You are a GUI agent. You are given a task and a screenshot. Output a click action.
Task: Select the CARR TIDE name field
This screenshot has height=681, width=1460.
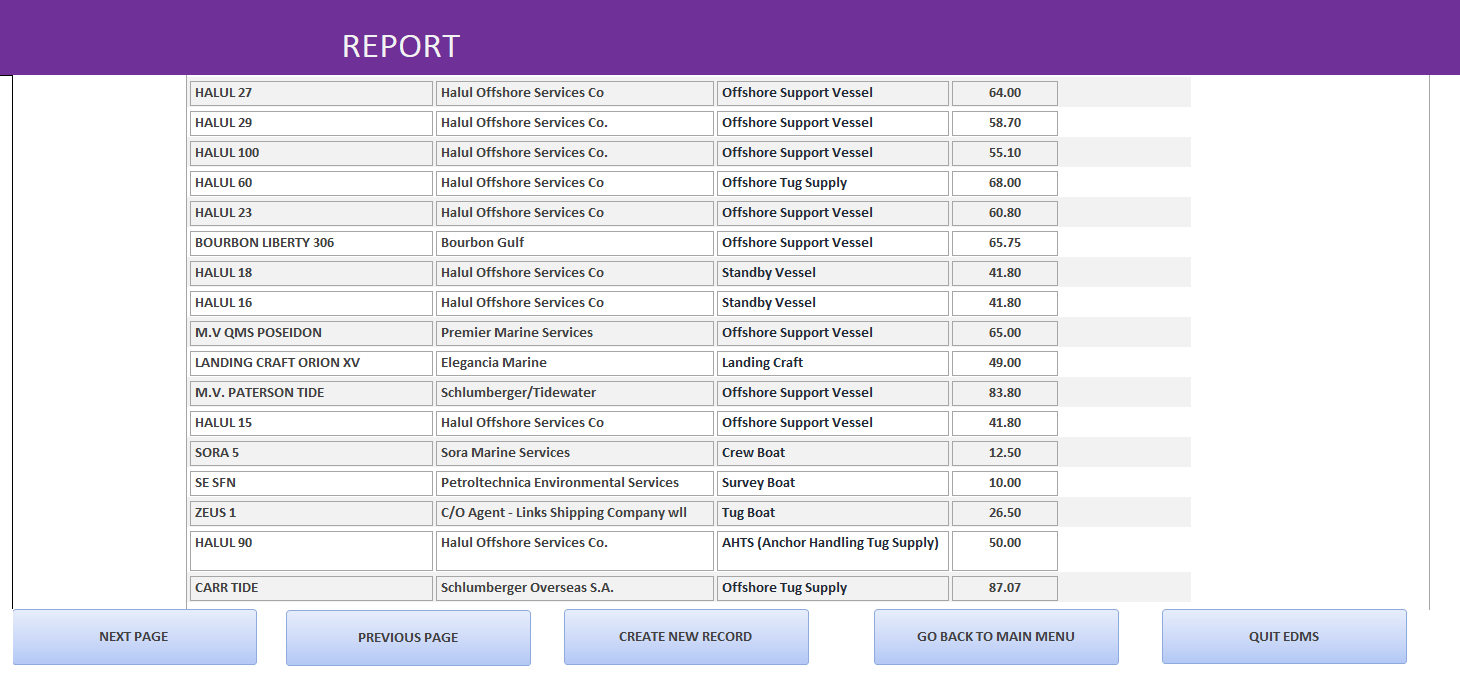[311, 588]
